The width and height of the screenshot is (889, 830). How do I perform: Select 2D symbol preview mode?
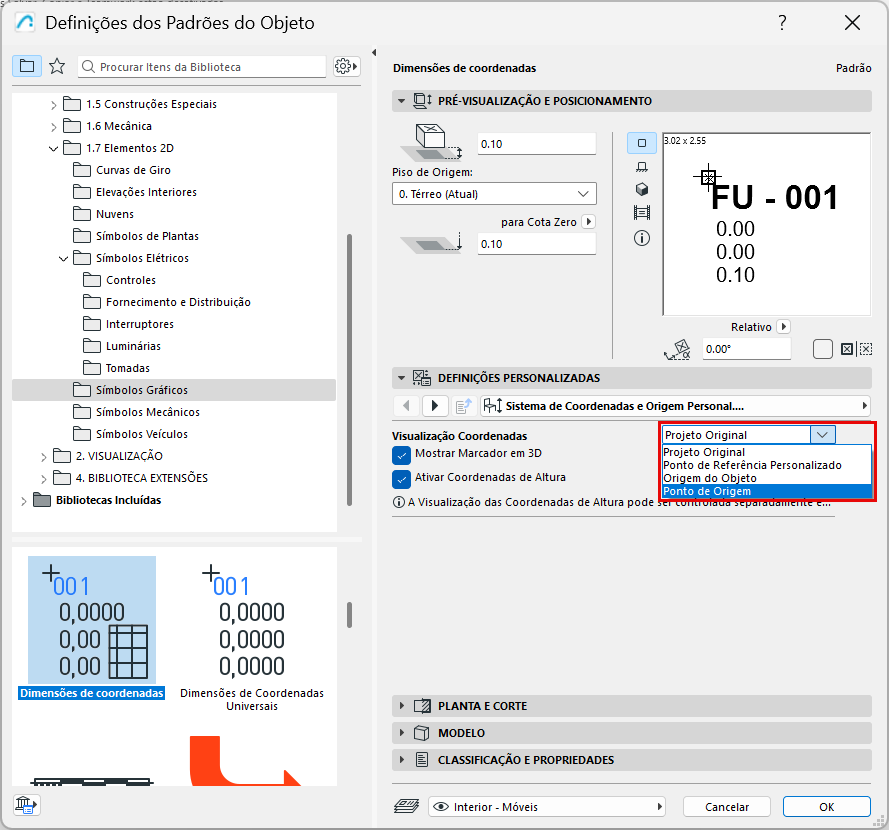(x=641, y=143)
